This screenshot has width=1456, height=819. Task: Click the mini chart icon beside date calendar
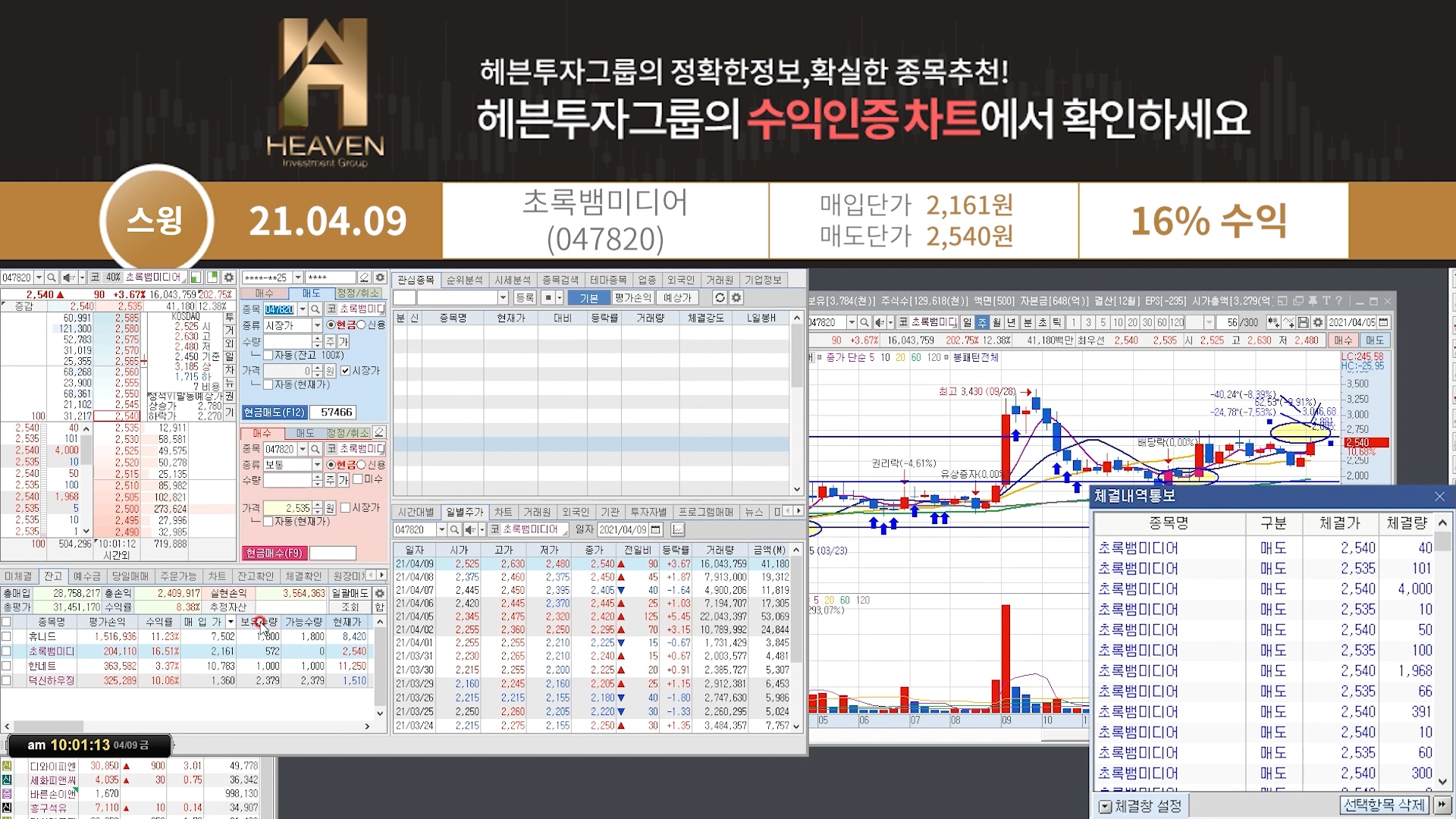(x=677, y=529)
